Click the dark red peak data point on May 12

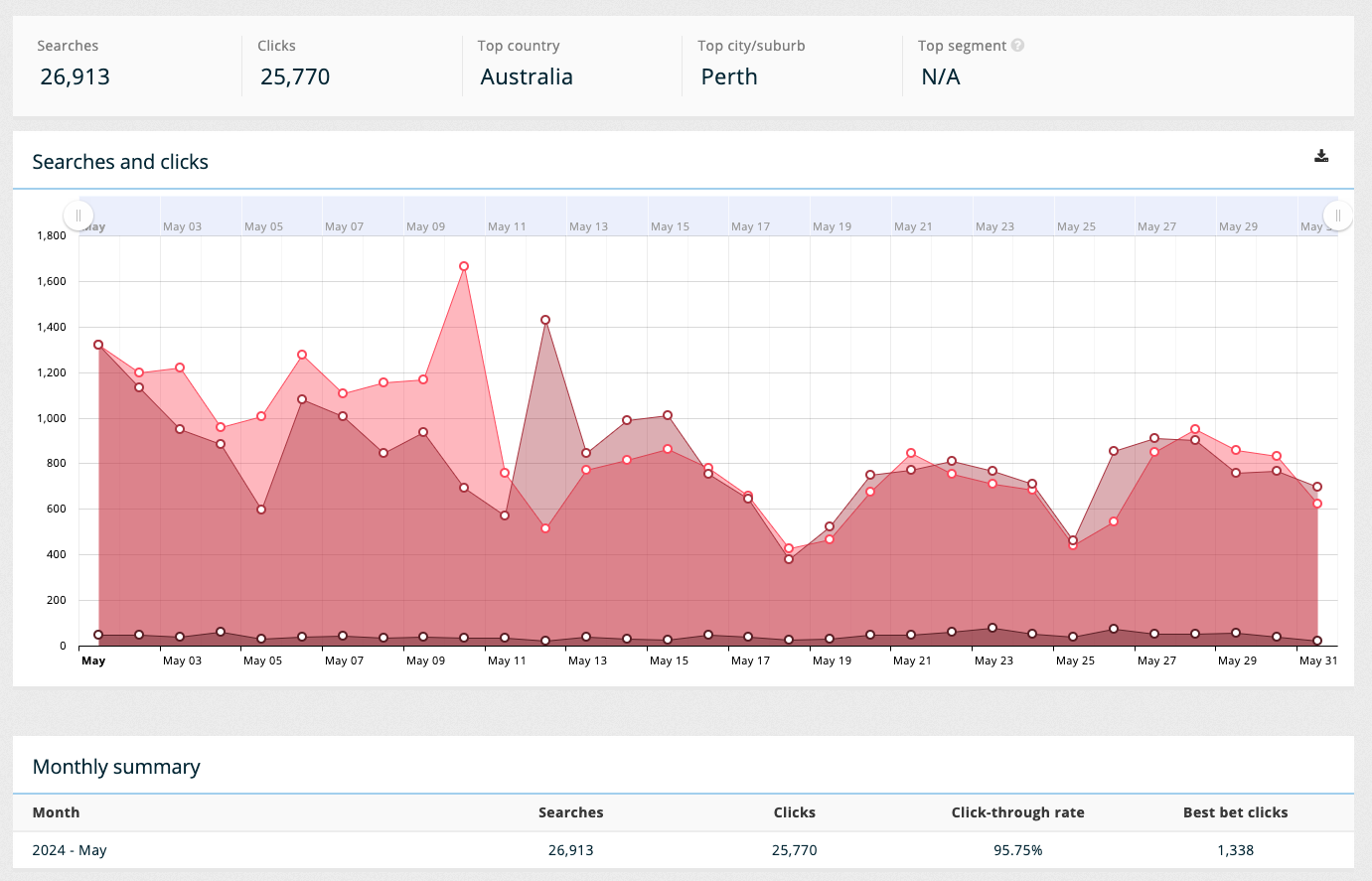tap(545, 320)
